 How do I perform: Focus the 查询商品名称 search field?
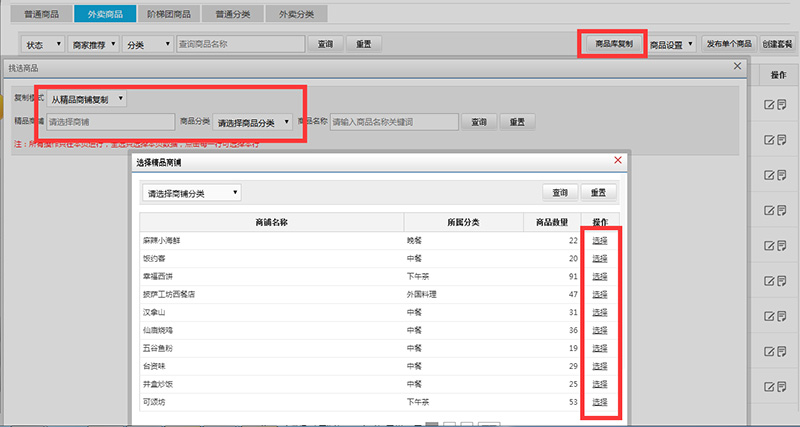pos(240,44)
